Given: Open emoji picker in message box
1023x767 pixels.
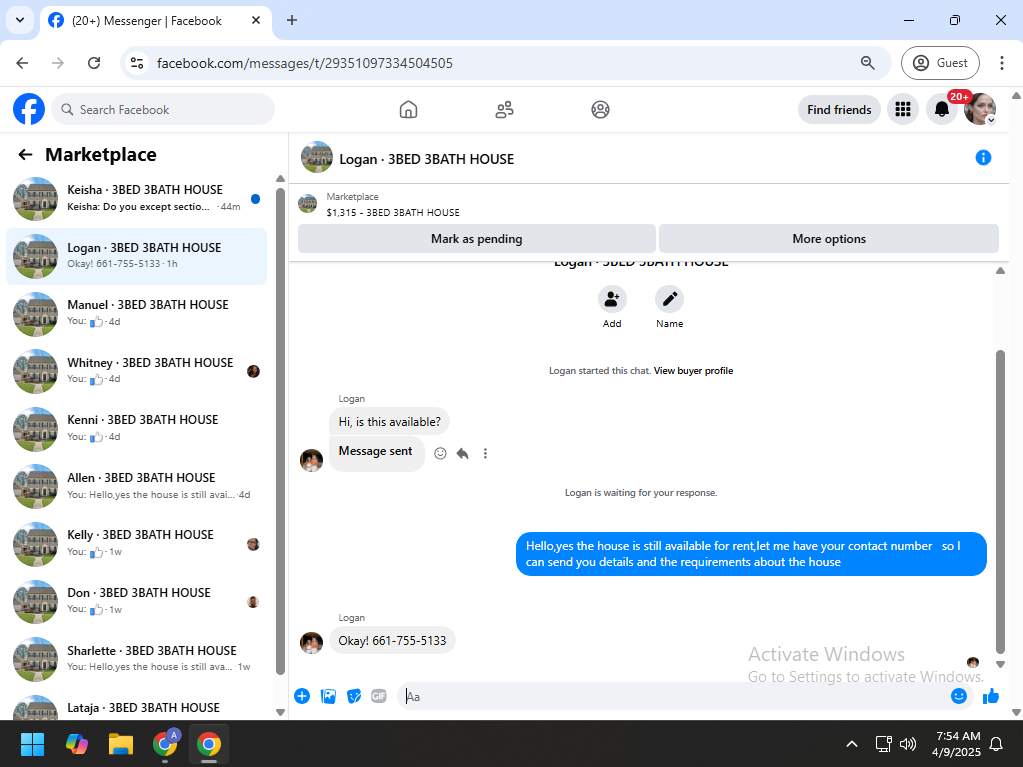Looking at the screenshot, I should pos(958,696).
